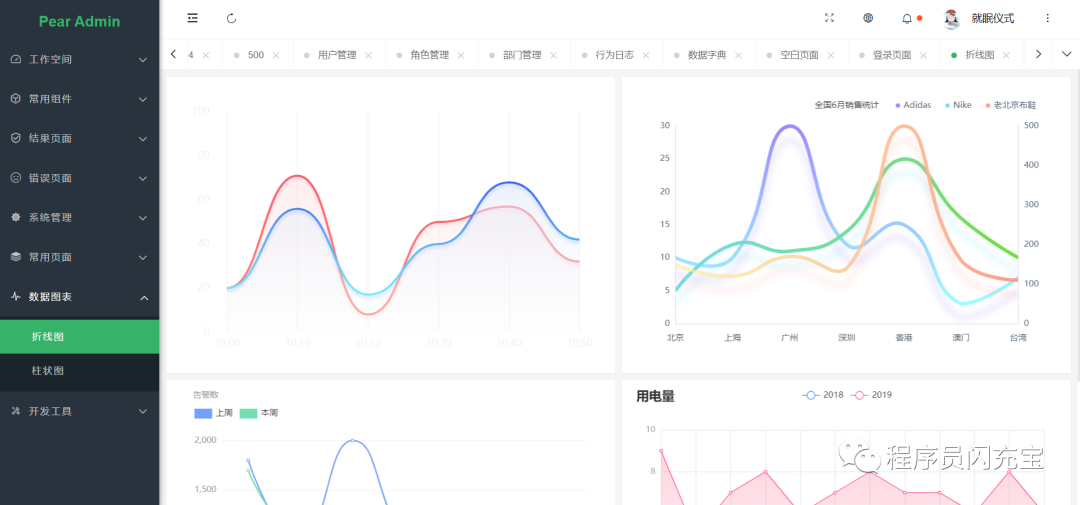Expand the 系统管理 menu
The width and height of the screenshot is (1080, 505).
click(79, 218)
